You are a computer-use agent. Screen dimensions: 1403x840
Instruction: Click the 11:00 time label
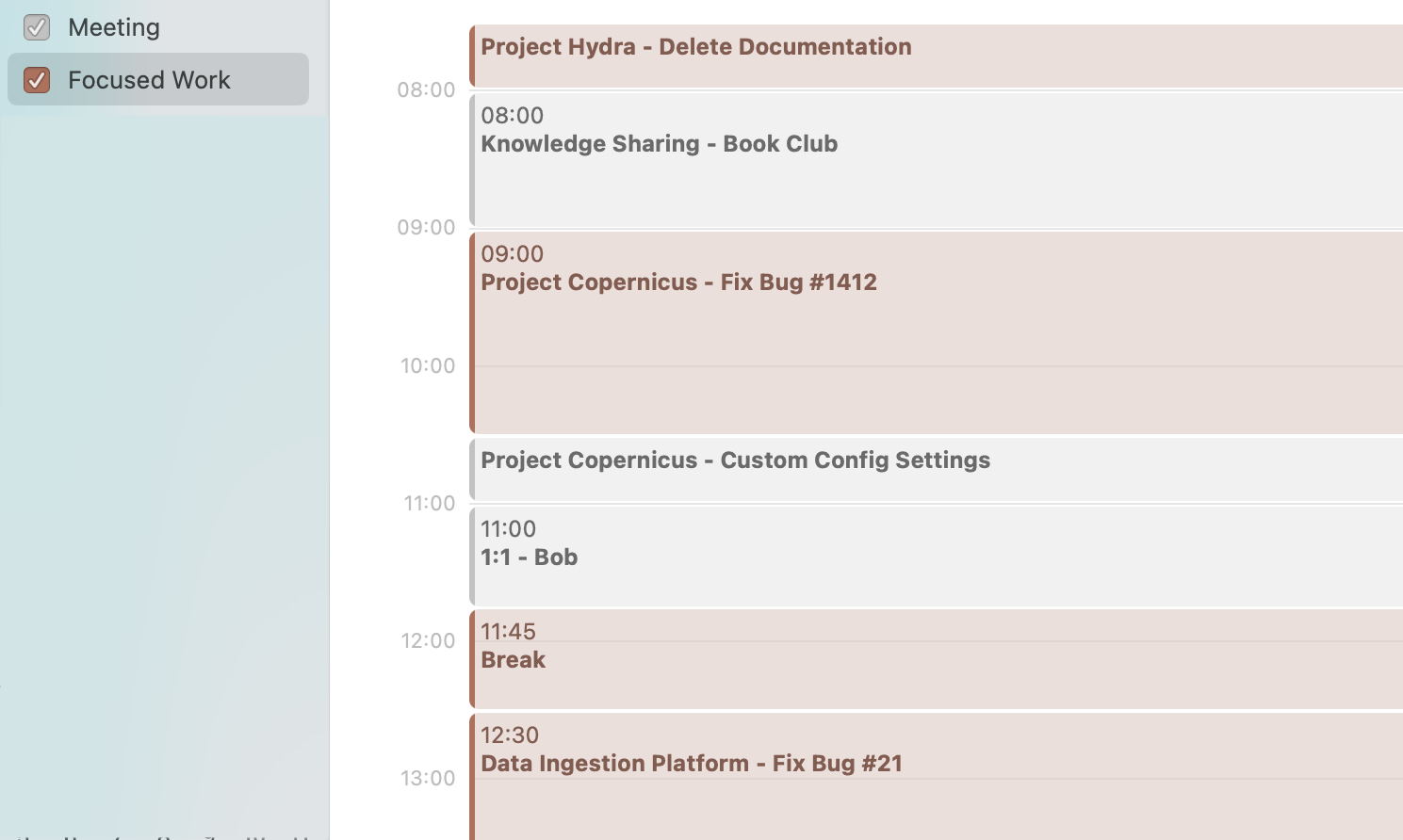click(x=430, y=503)
